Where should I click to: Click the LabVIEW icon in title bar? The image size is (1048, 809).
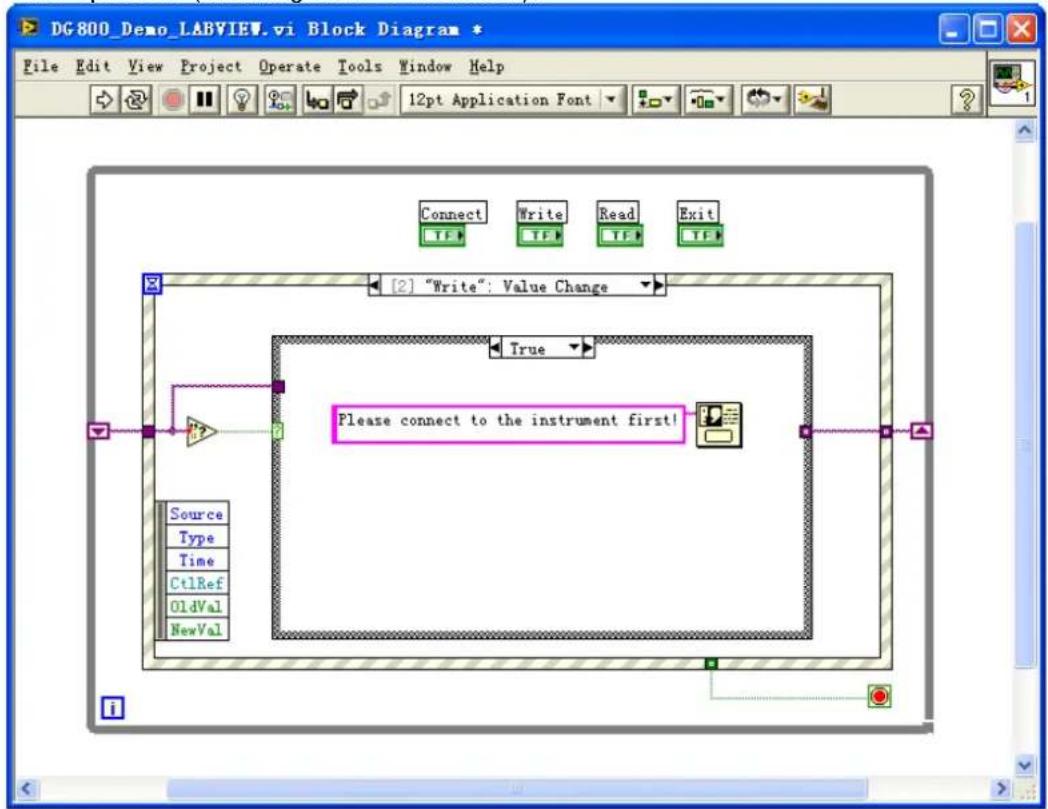tap(29, 28)
